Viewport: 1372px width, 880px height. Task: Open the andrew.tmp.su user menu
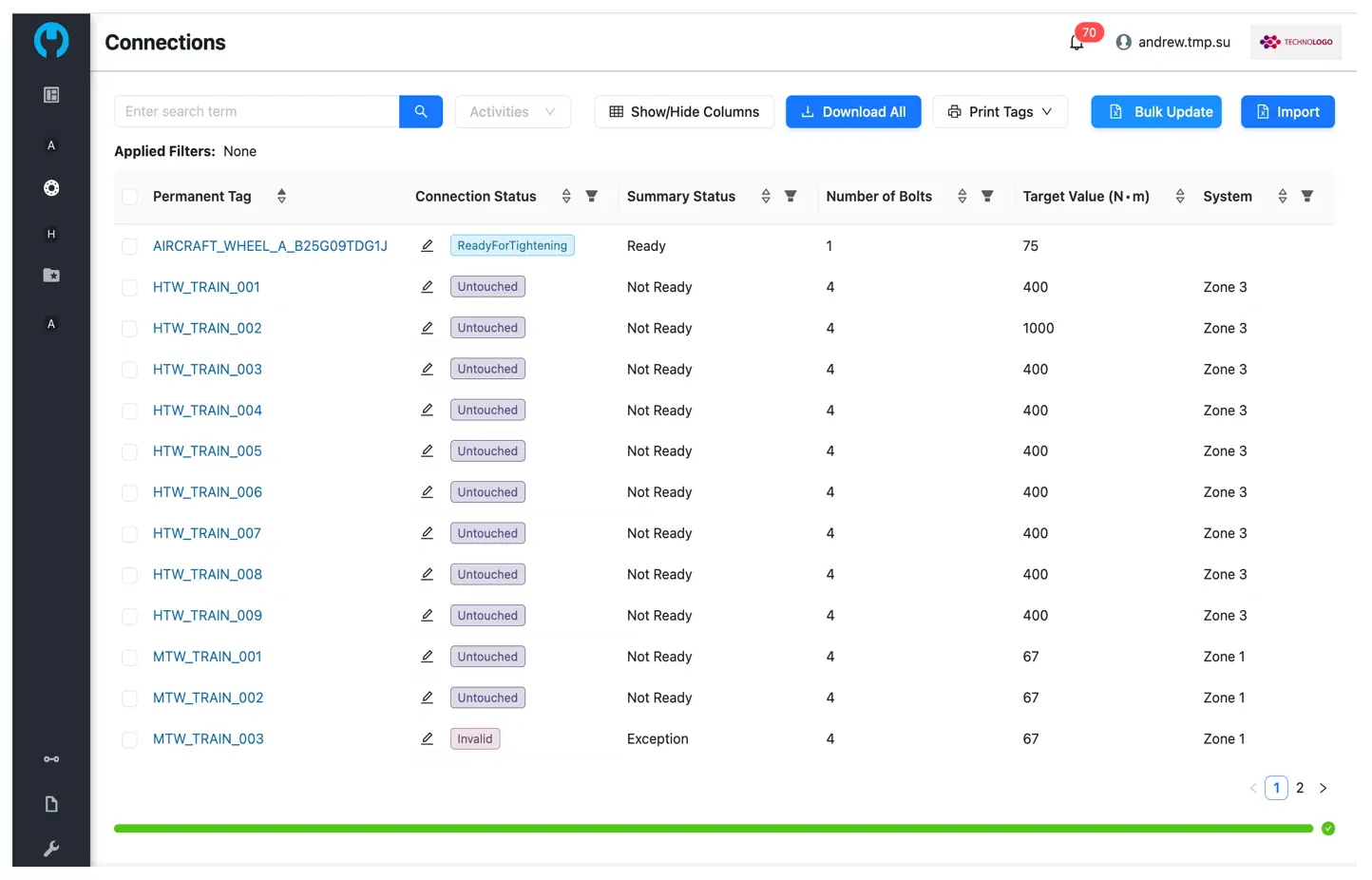[1173, 43]
